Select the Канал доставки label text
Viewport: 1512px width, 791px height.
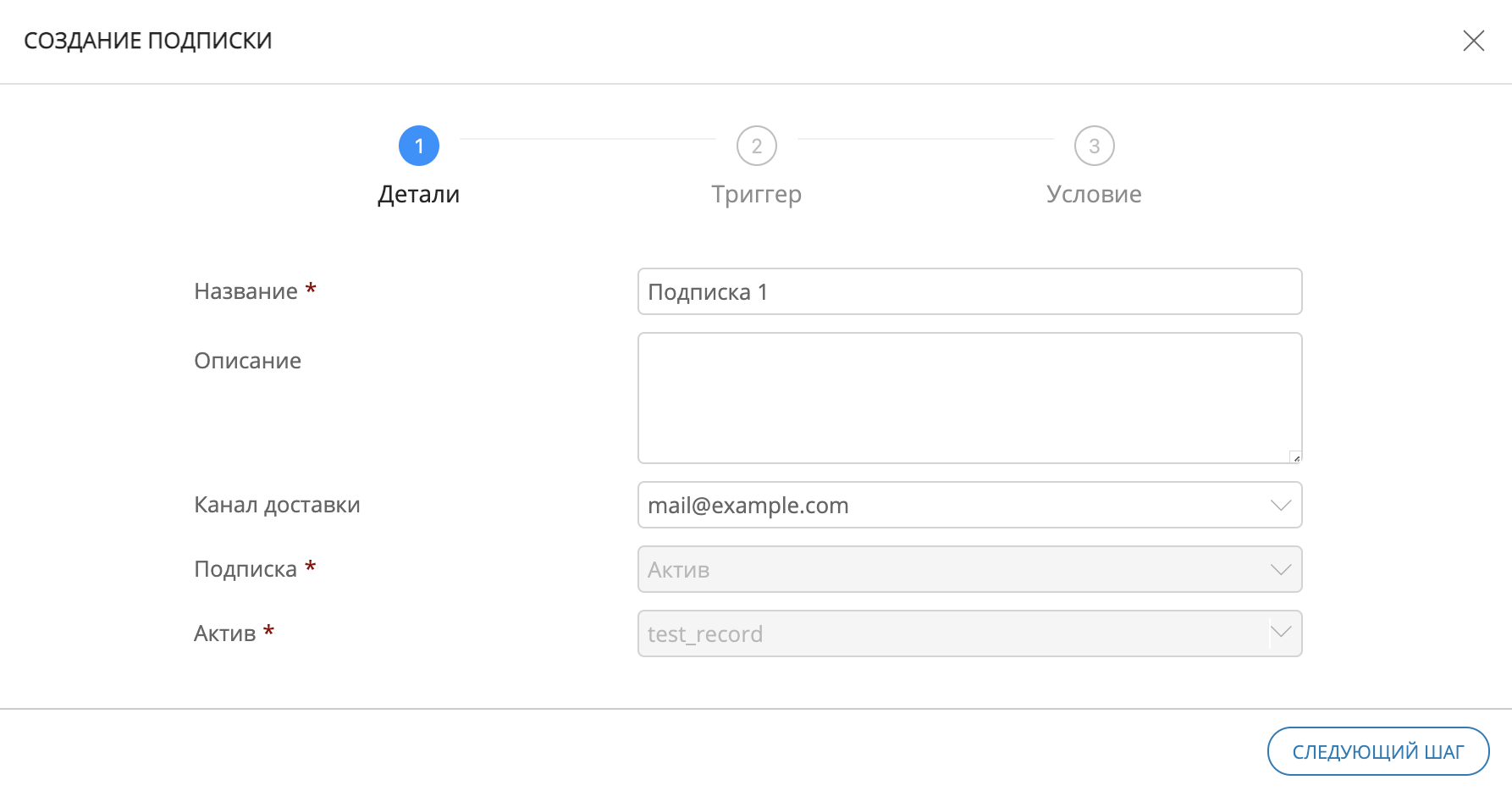(277, 505)
